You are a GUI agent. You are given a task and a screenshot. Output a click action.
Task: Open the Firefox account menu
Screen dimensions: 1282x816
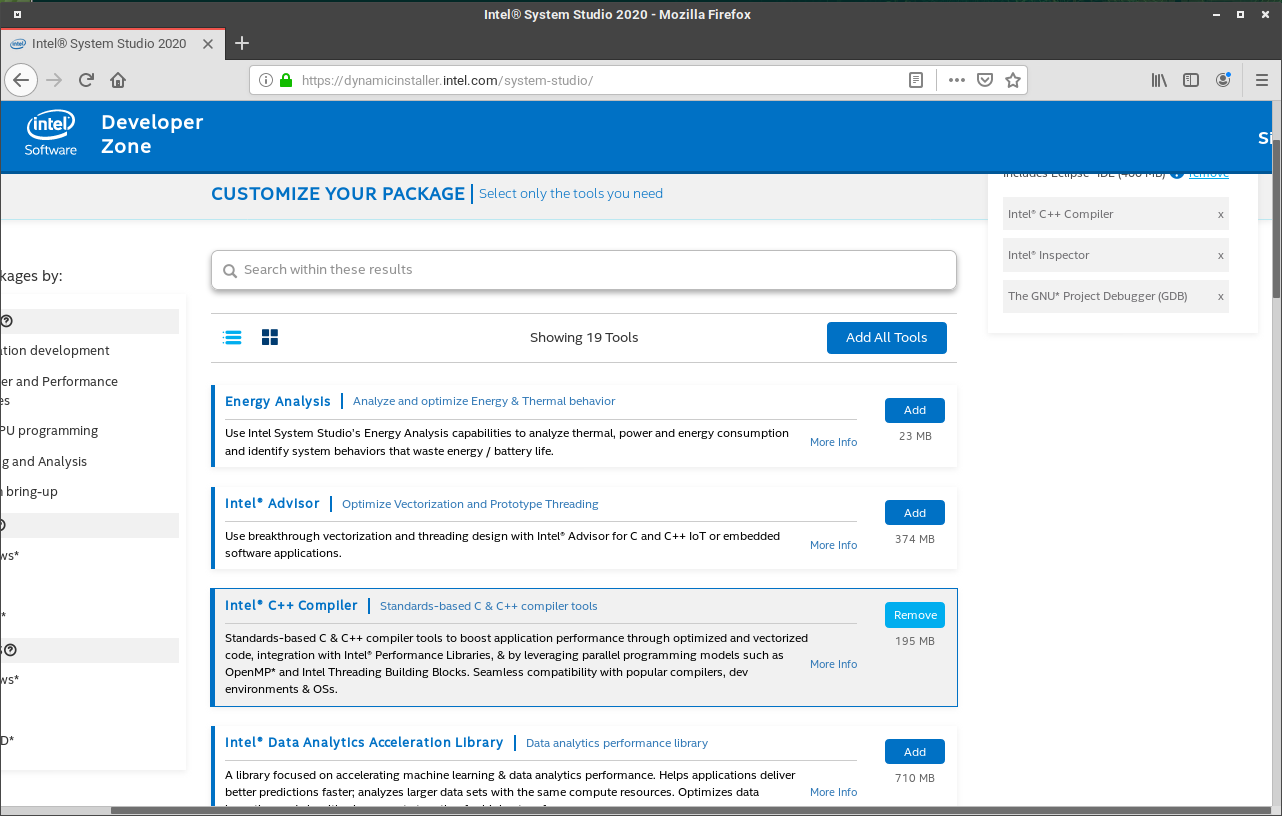coord(1223,80)
